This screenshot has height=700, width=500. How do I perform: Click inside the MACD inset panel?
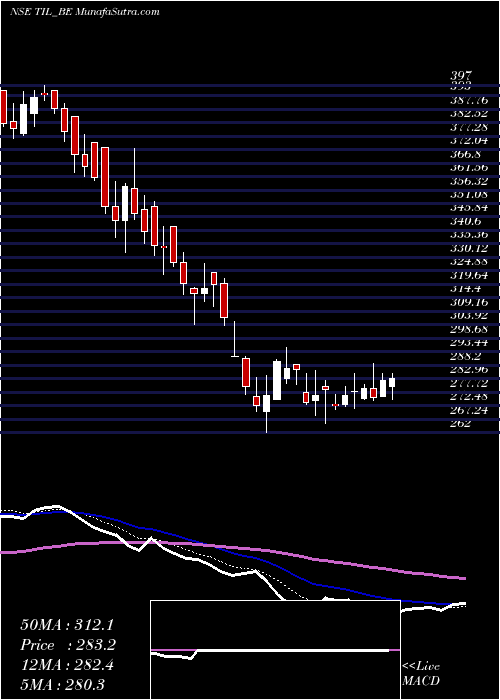tap(275, 650)
